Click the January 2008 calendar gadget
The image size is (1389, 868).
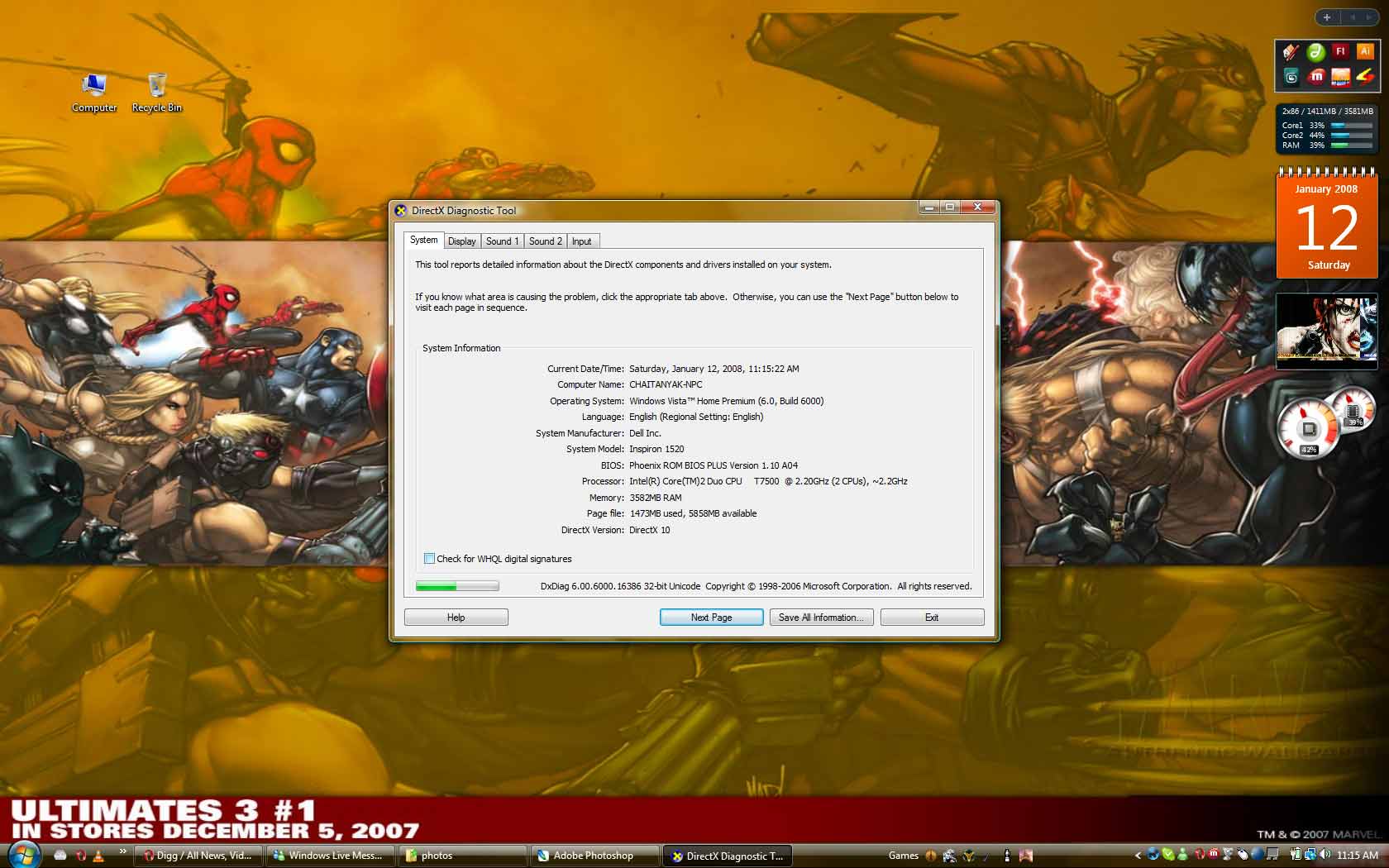pyautogui.click(x=1327, y=223)
